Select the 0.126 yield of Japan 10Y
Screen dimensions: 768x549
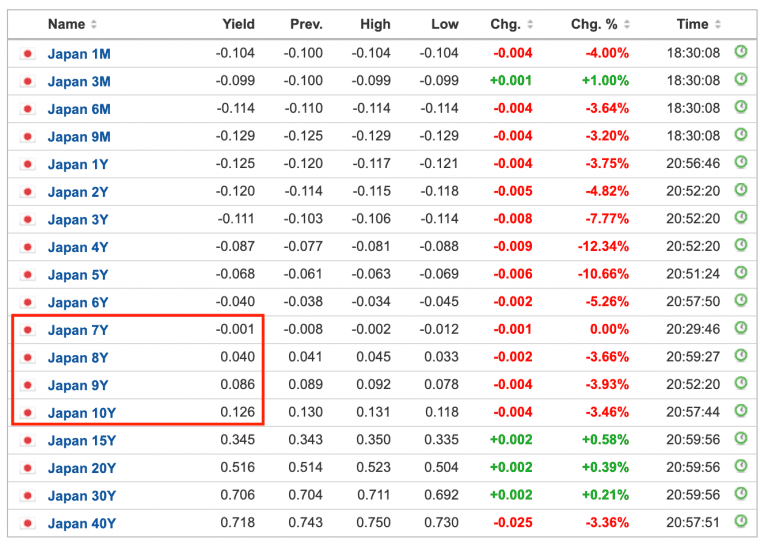click(238, 412)
